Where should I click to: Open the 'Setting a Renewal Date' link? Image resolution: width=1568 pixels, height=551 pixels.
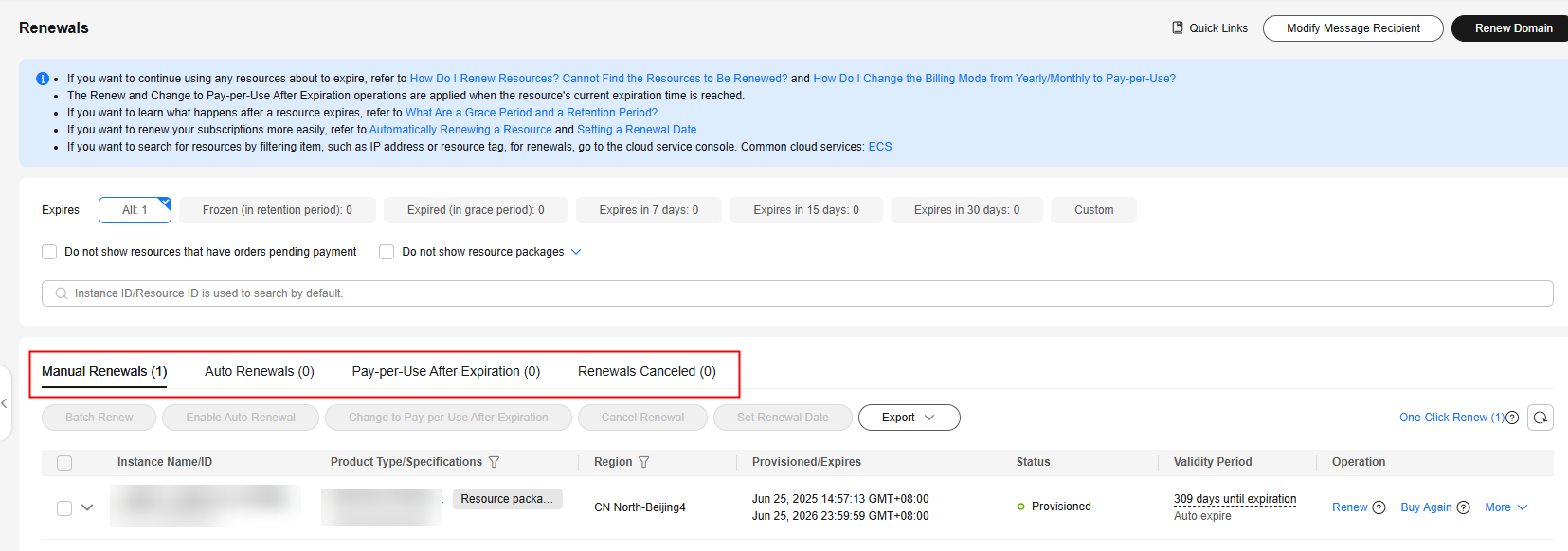[637, 130]
